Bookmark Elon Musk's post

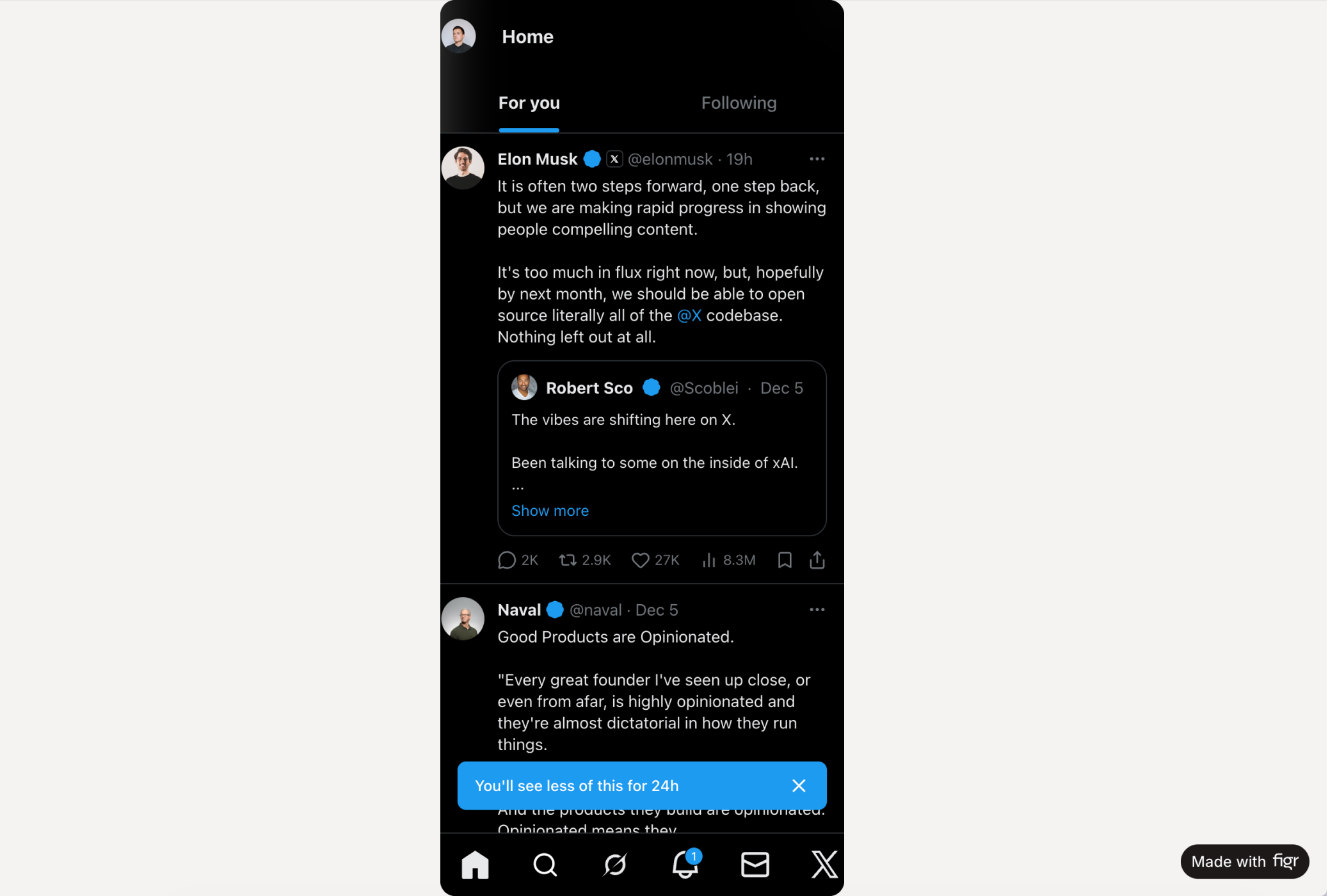point(785,561)
